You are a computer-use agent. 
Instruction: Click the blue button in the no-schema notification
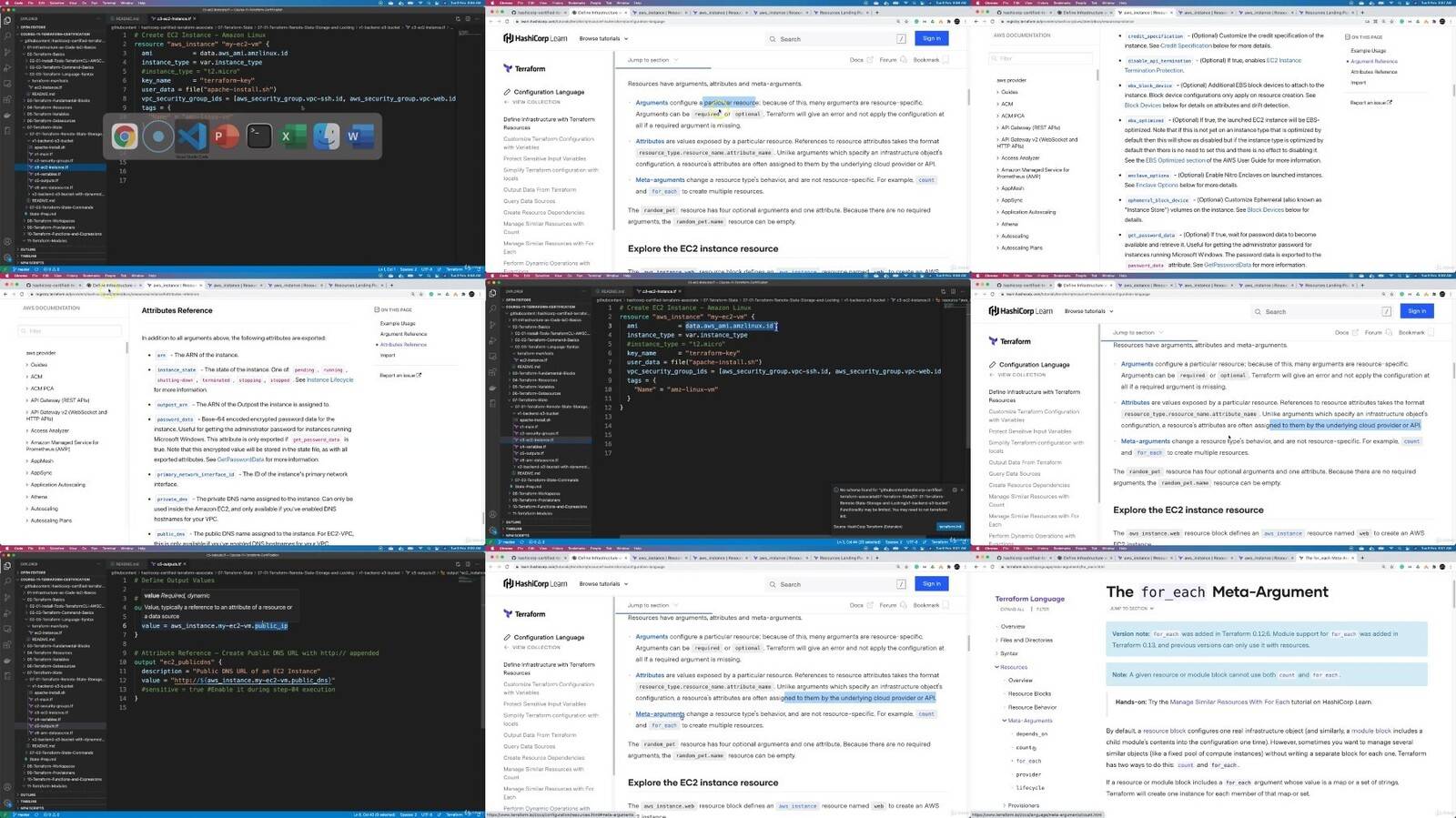click(949, 526)
